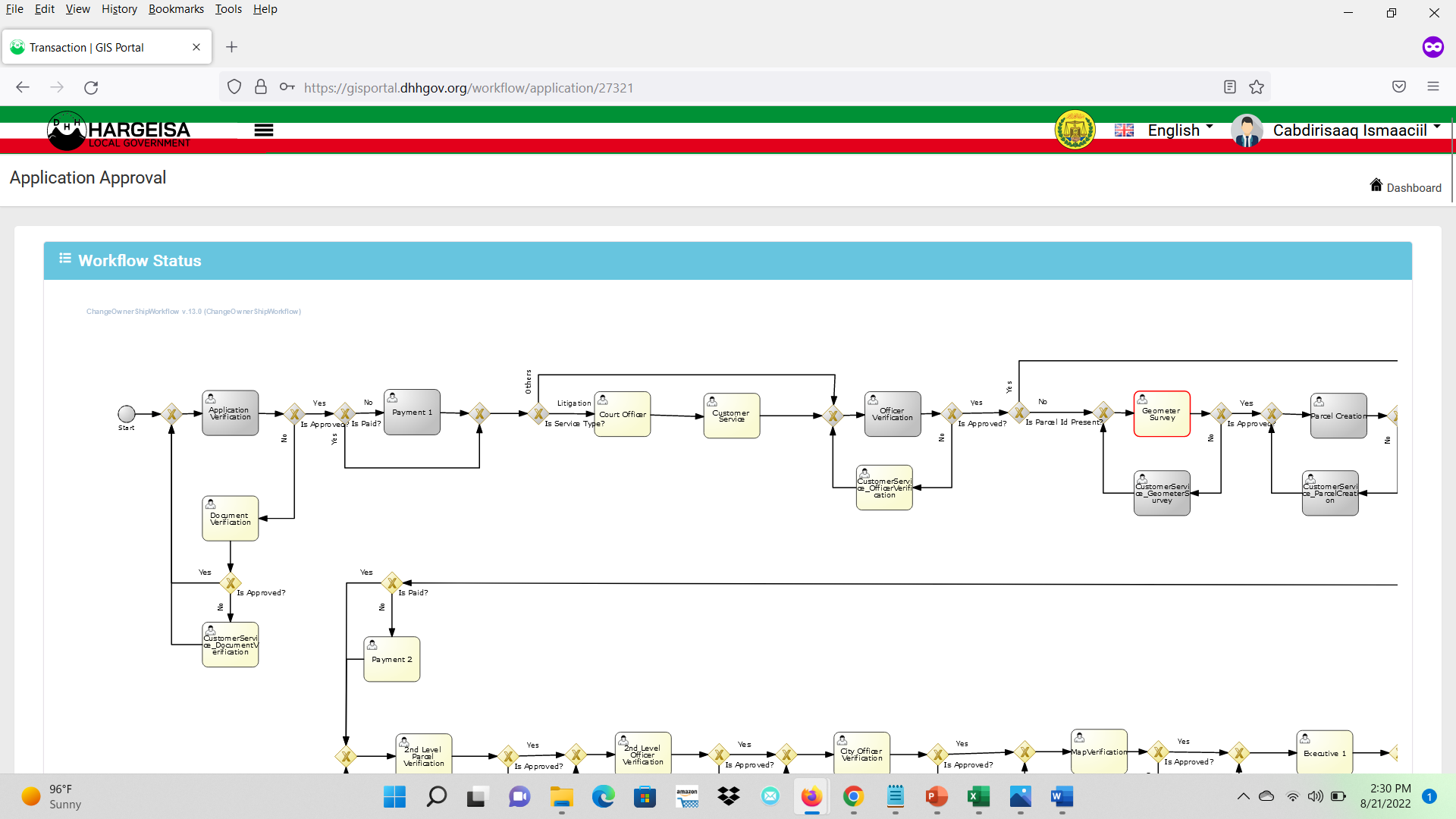Click the Executive 1 task node
Screen dimensions: 1456x819
click(1325, 752)
